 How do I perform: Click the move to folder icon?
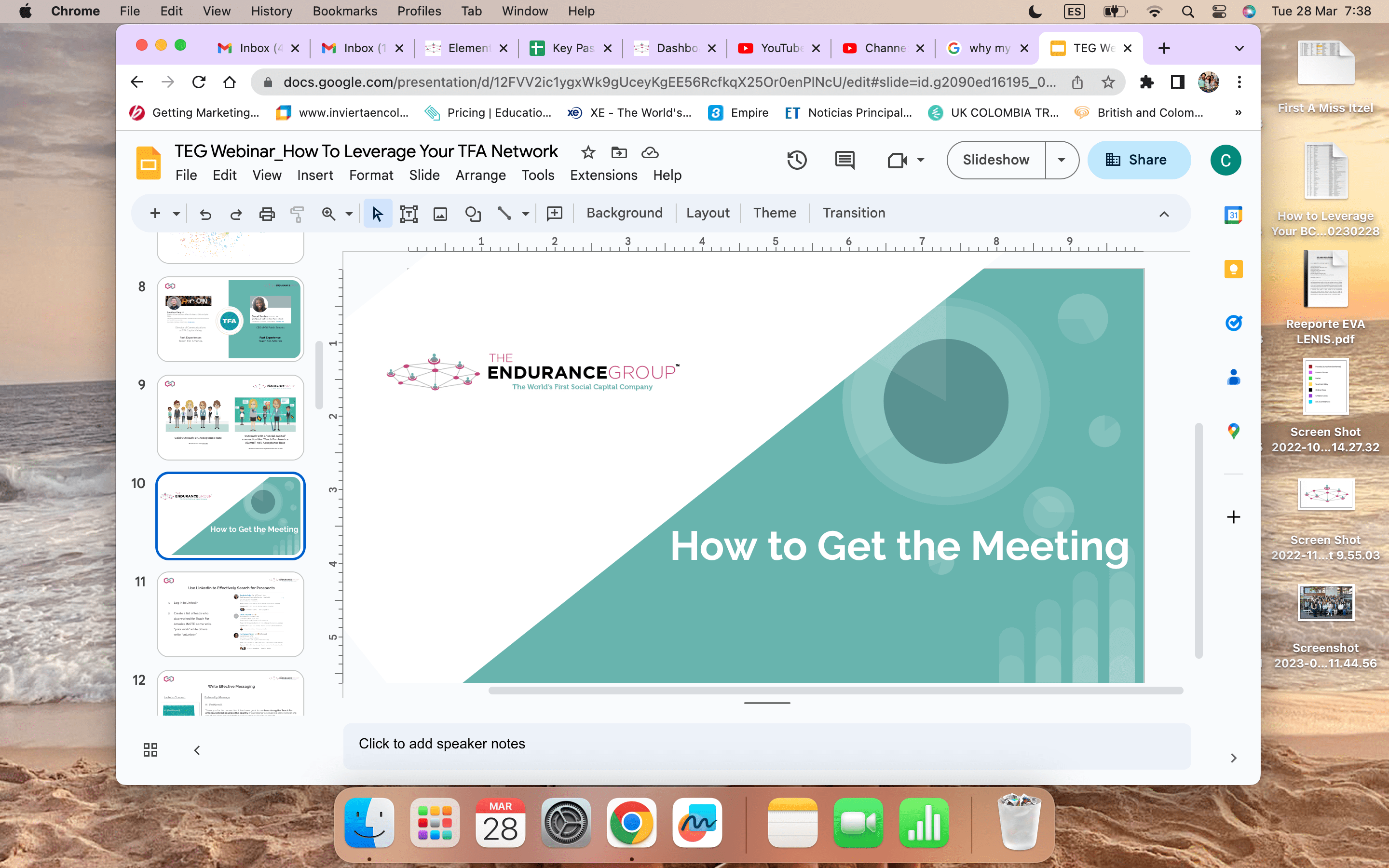coord(619,152)
